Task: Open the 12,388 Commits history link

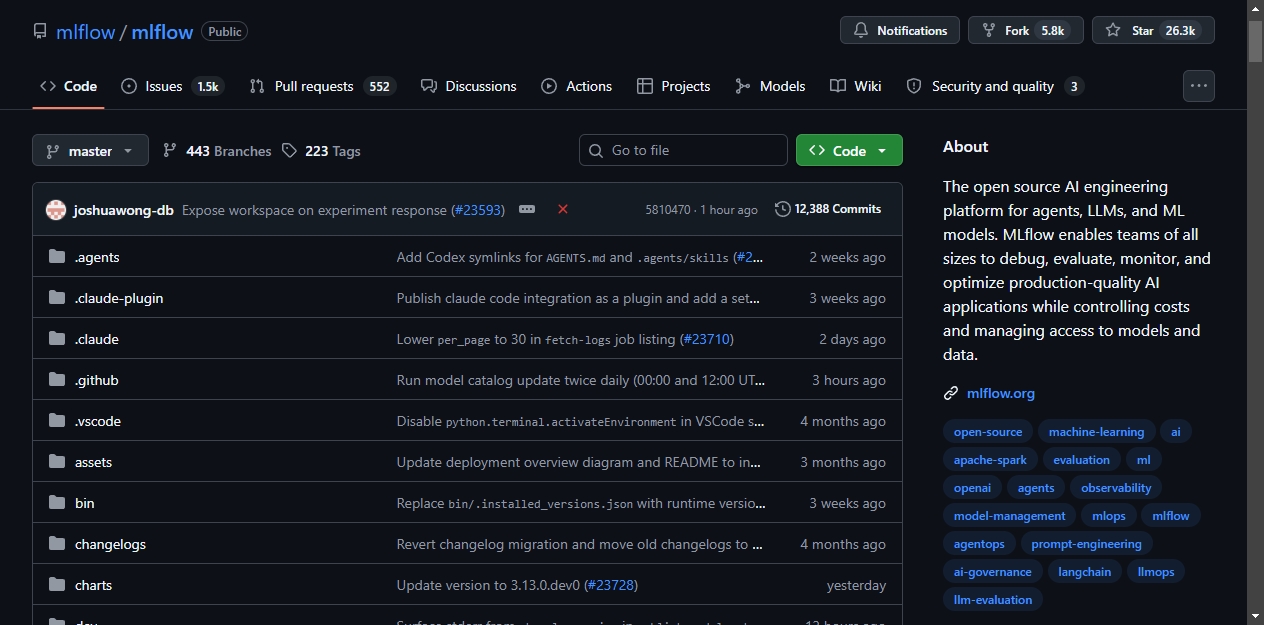Action: pos(828,209)
